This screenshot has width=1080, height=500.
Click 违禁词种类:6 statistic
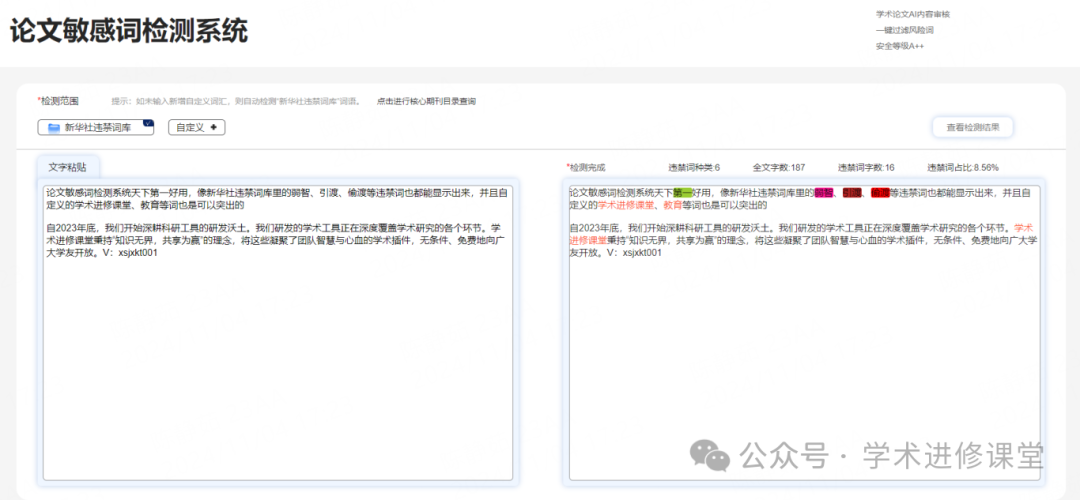(694, 167)
